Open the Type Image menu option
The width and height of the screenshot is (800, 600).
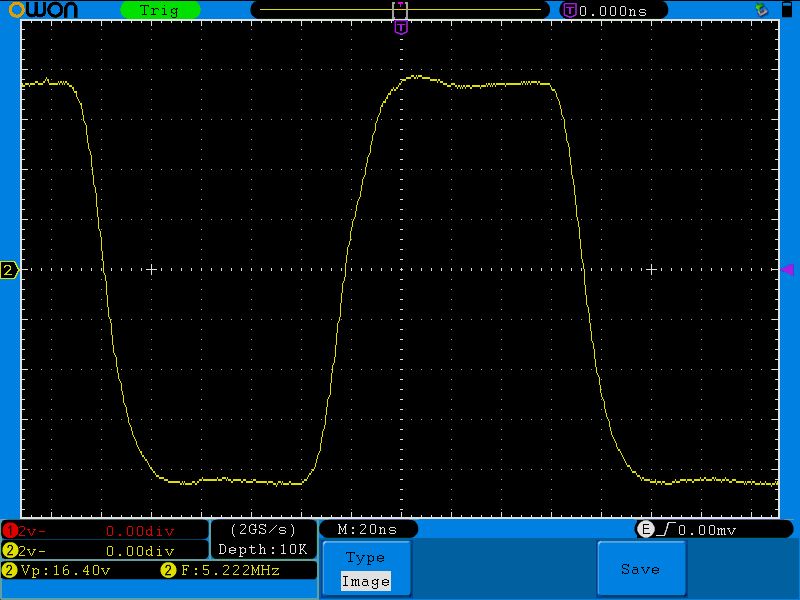[366, 569]
